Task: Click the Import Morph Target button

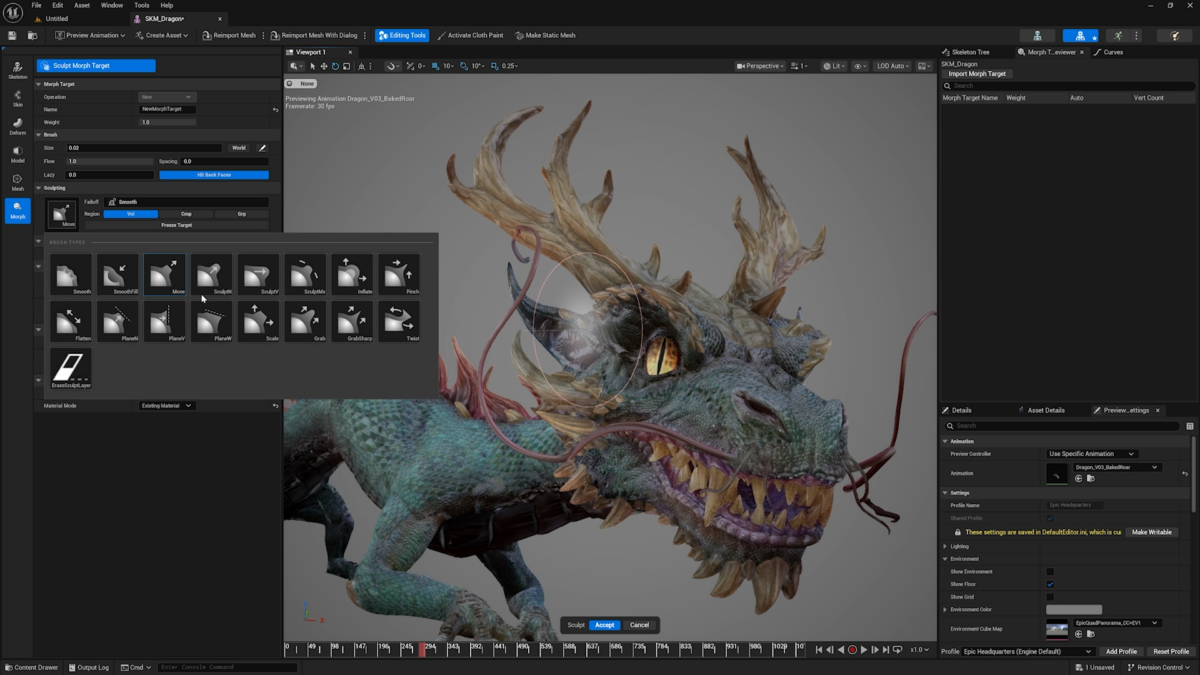Action: coord(977,74)
